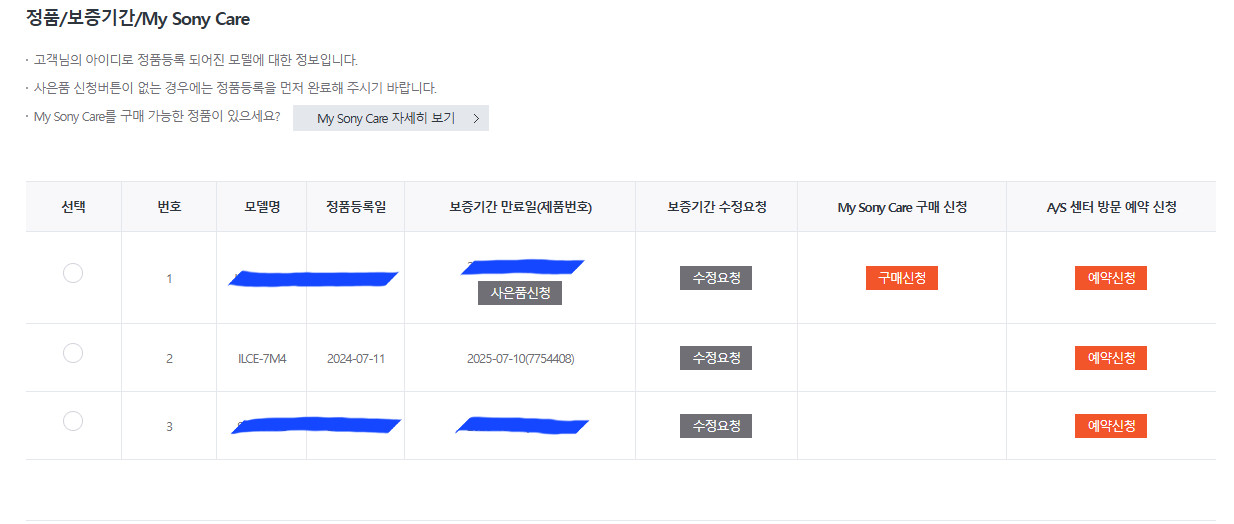This screenshot has width=1234, height=524.
Task: Click row number 3 link
Action: click(x=169, y=427)
